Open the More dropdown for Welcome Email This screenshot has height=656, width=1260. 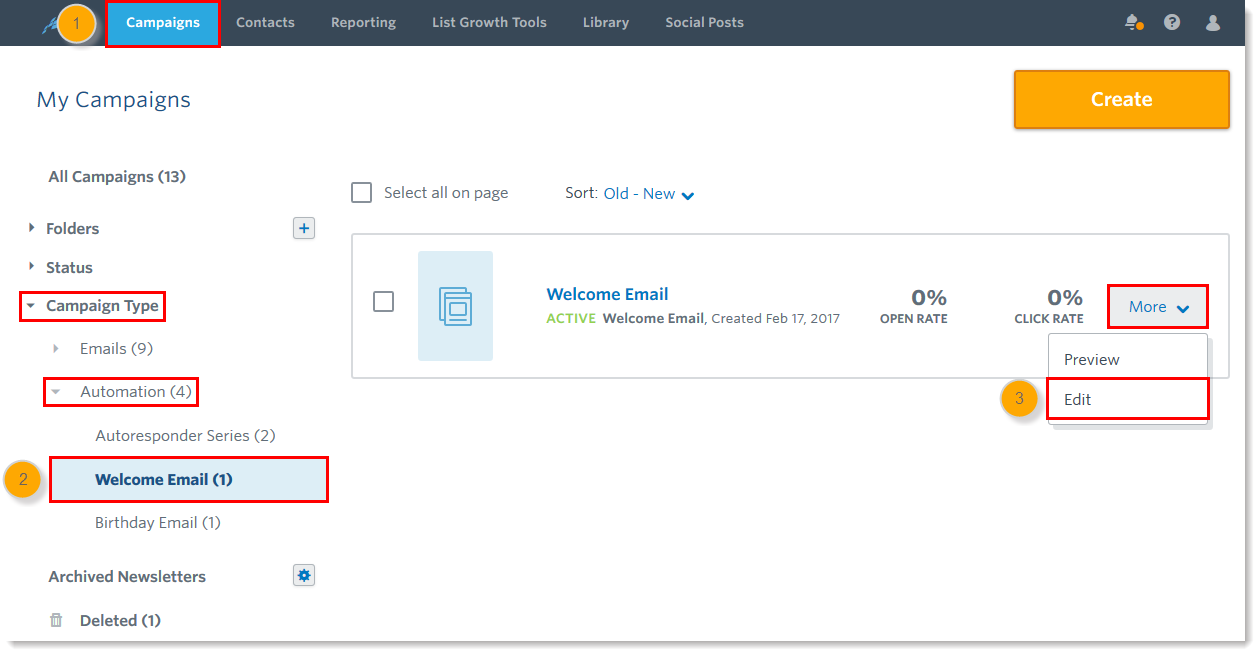point(1158,307)
